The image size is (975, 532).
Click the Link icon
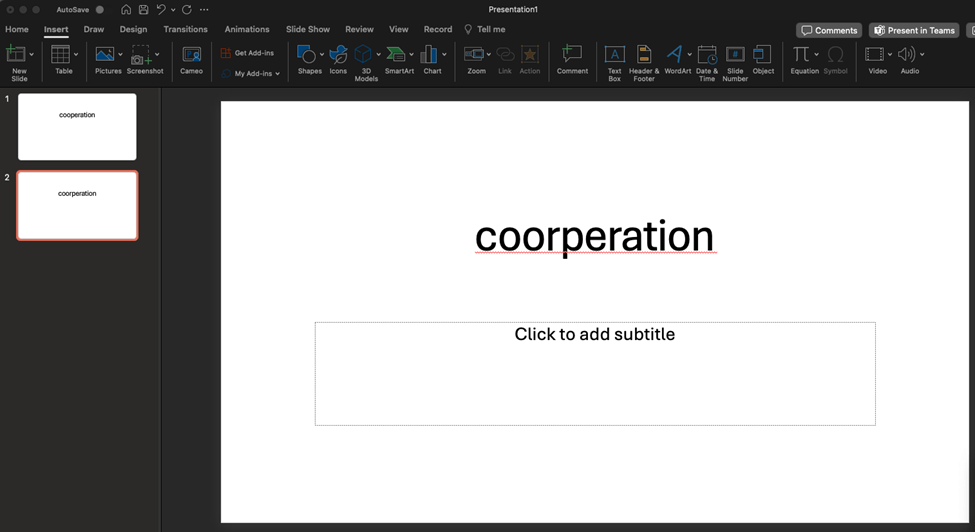click(x=505, y=55)
